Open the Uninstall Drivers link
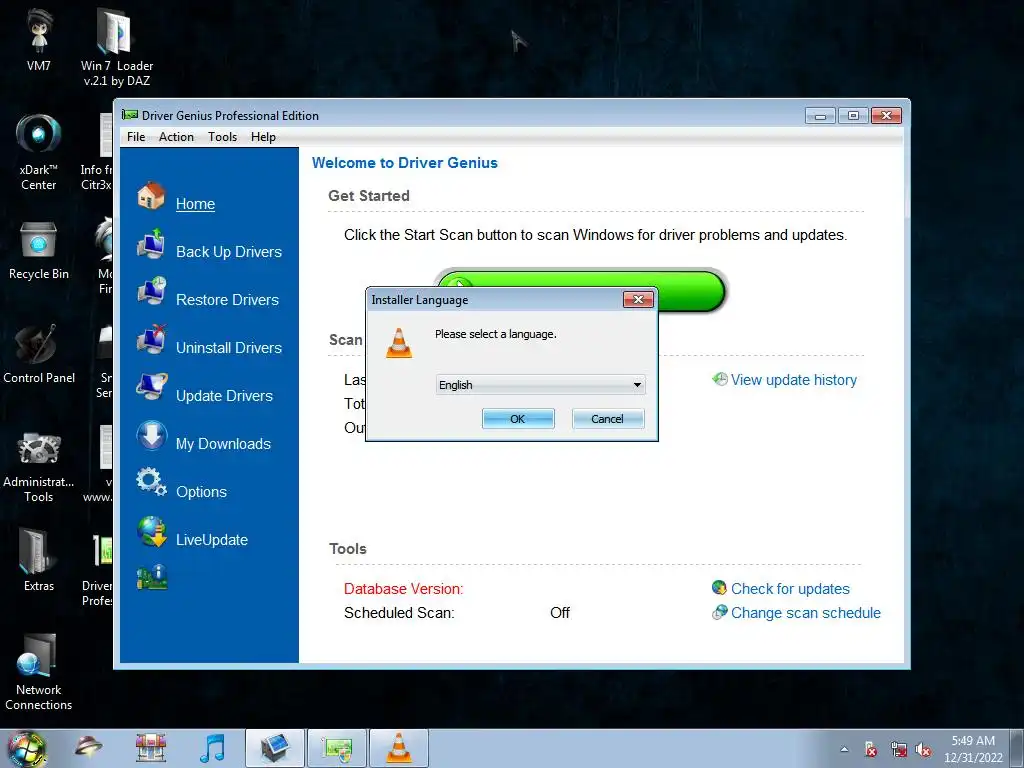The image size is (1024, 768). 229,347
